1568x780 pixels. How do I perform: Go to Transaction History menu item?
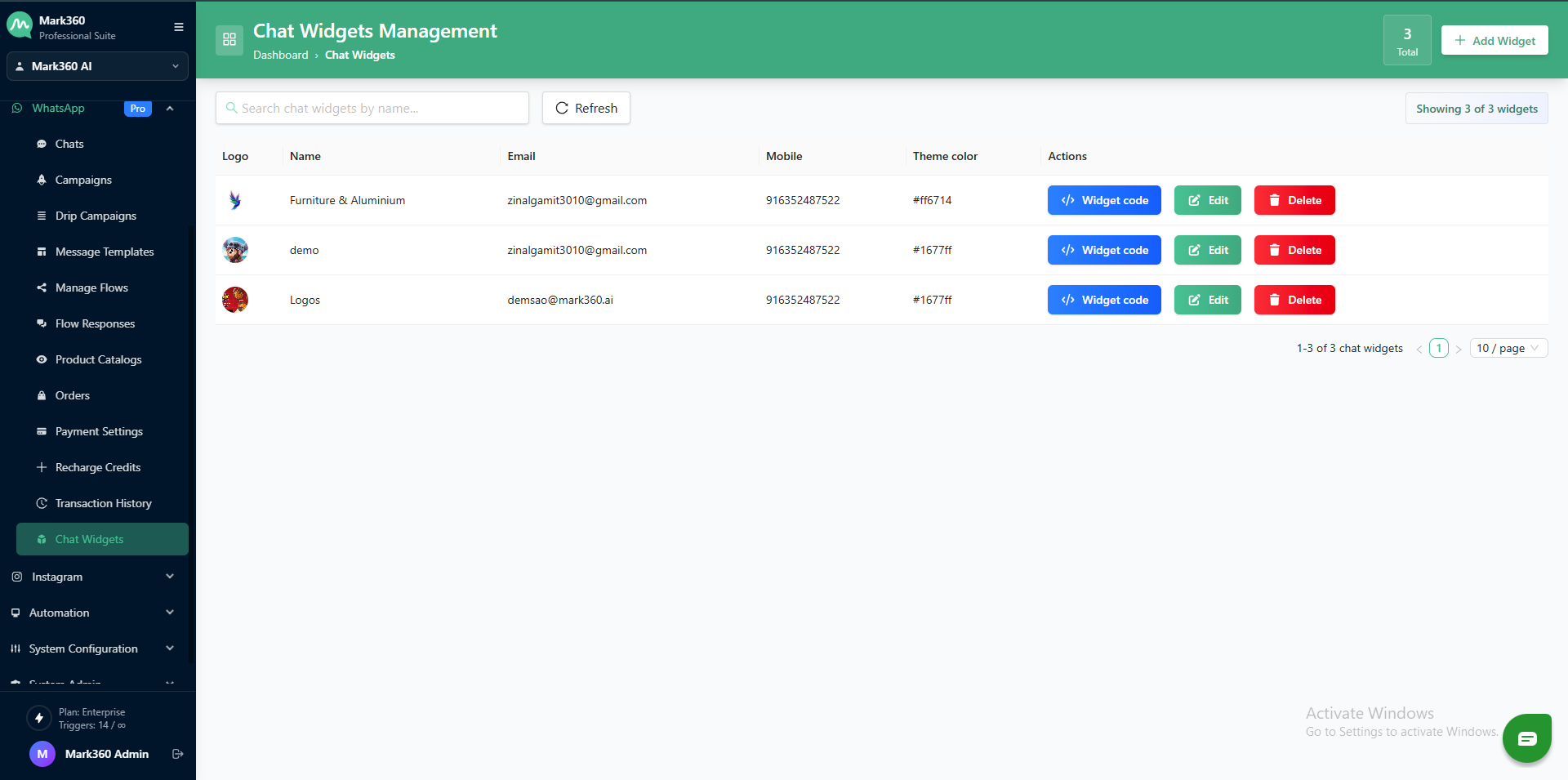point(103,503)
